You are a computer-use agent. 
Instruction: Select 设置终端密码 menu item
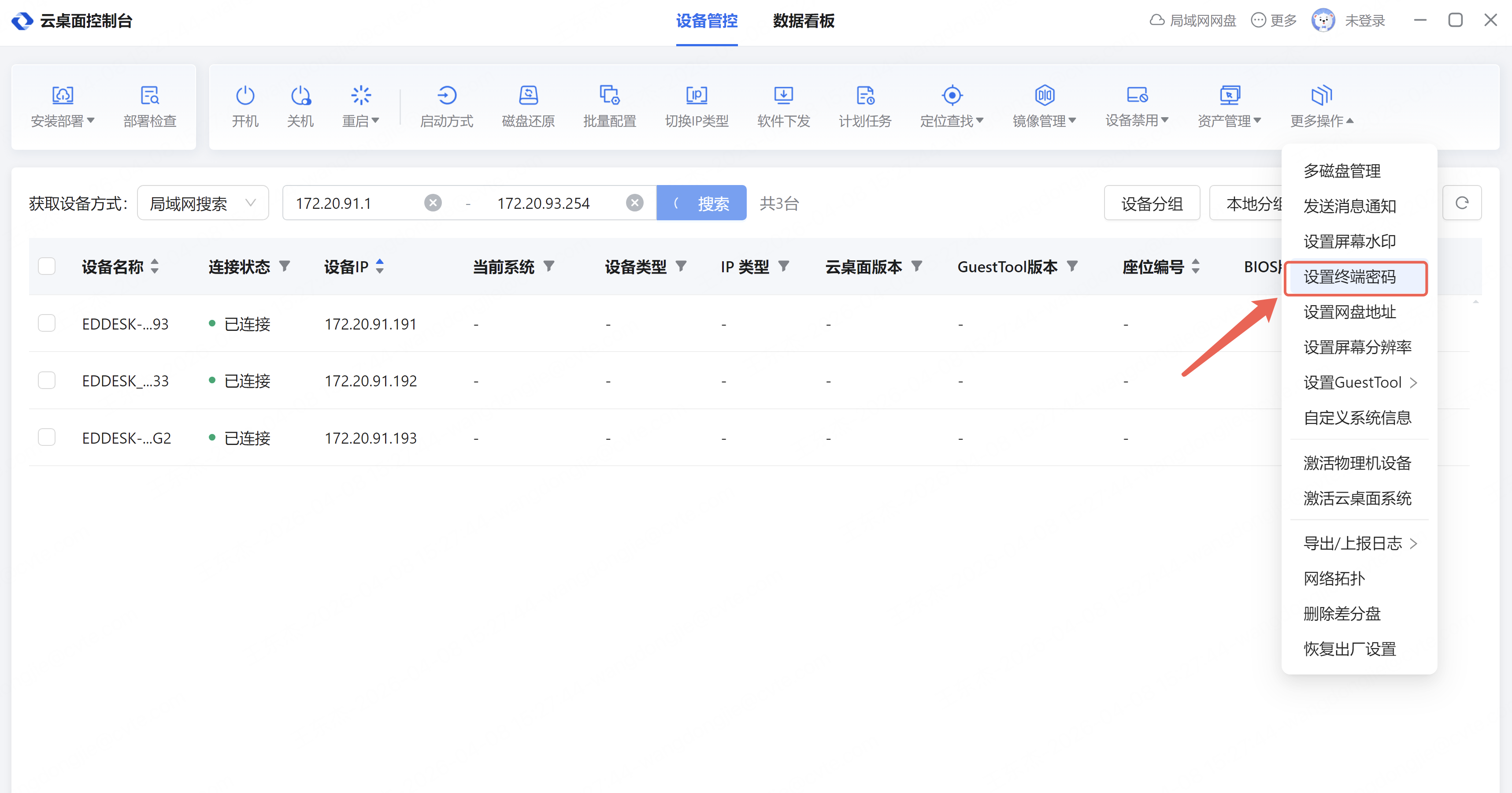coord(1349,277)
